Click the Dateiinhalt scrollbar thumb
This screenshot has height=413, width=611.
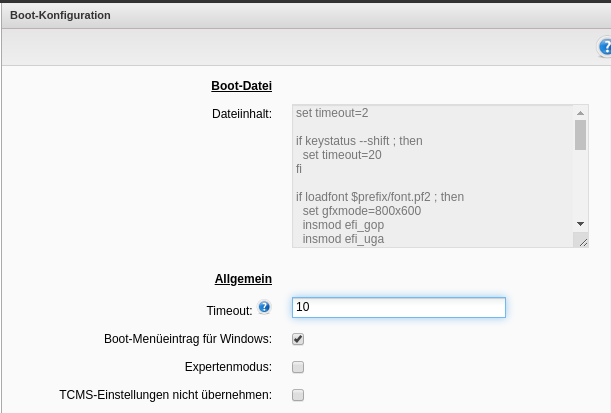(581, 134)
